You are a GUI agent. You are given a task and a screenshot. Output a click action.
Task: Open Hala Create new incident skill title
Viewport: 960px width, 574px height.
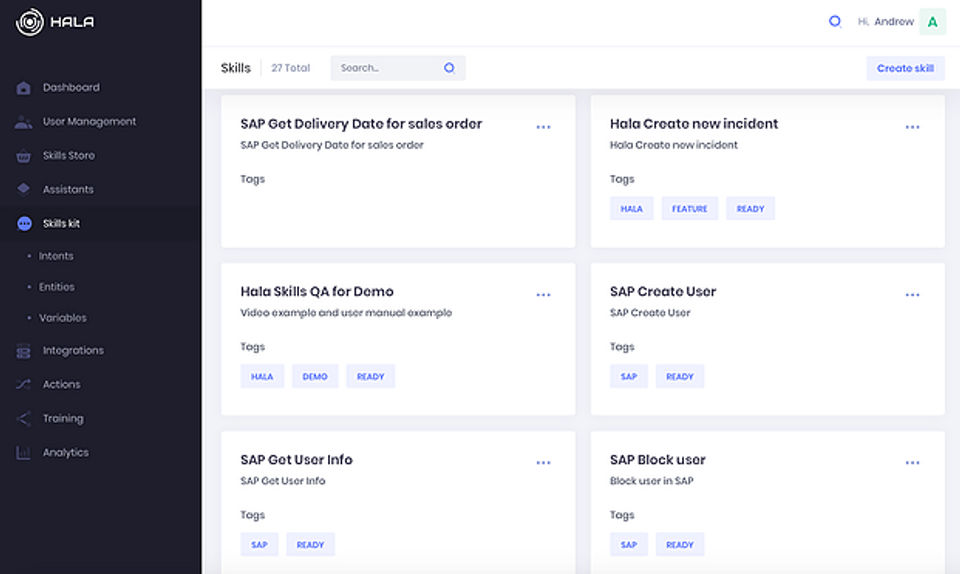(694, 124)
